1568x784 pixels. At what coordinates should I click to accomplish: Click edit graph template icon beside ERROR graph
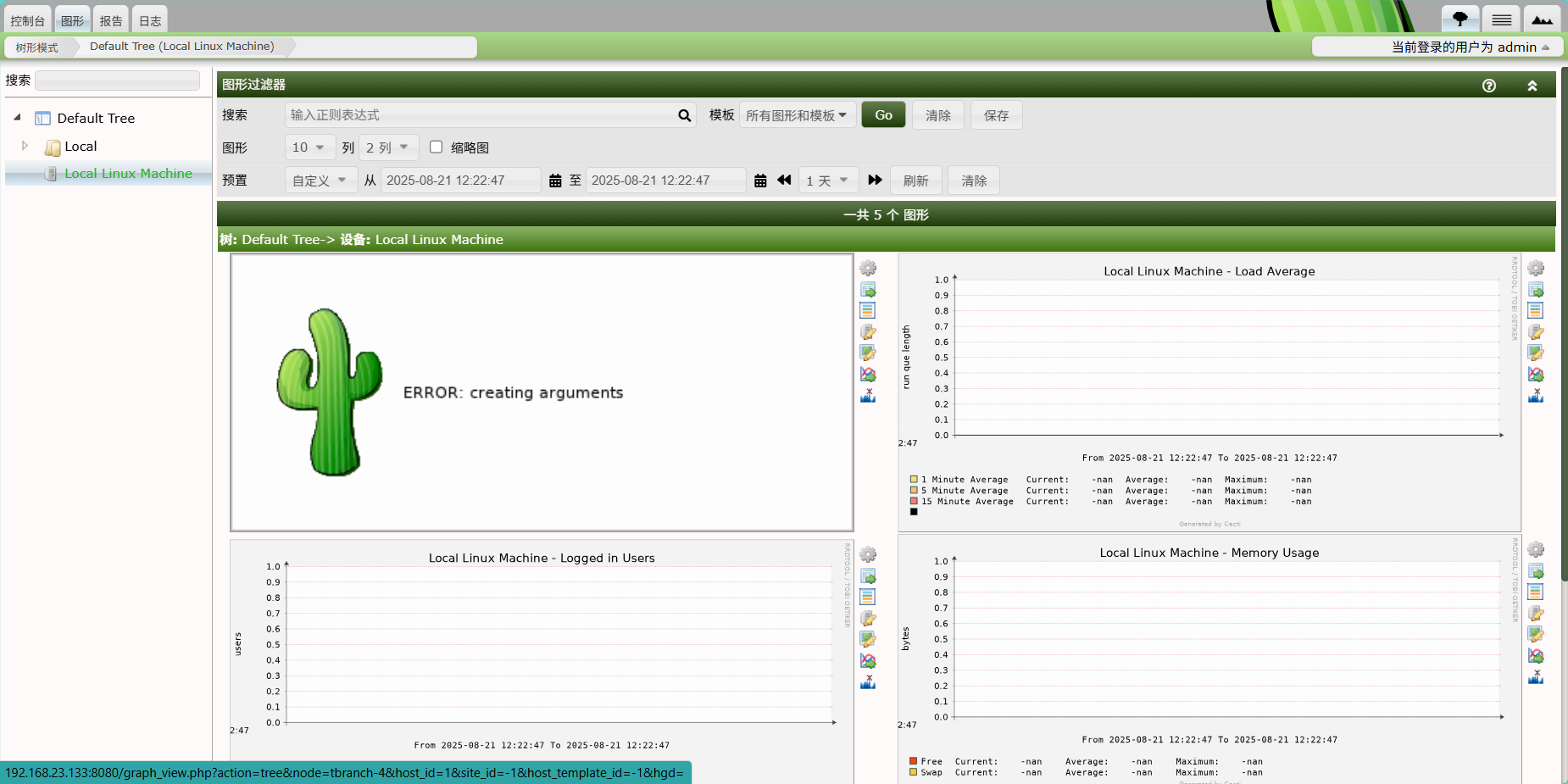[x=868, y=353]
